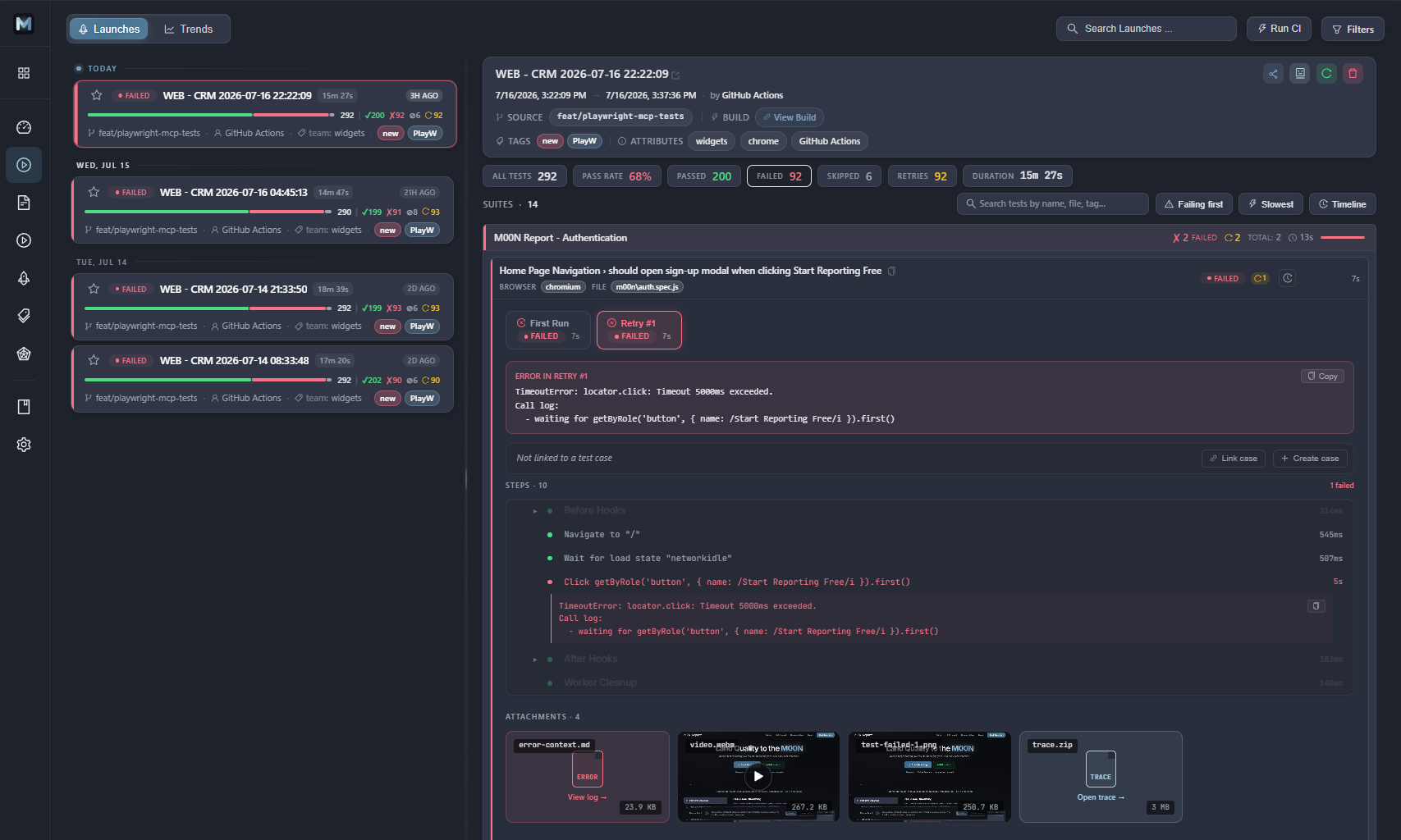
Task: Filter by SKIPPED 6 tests
Action: (x=849, y=176)
